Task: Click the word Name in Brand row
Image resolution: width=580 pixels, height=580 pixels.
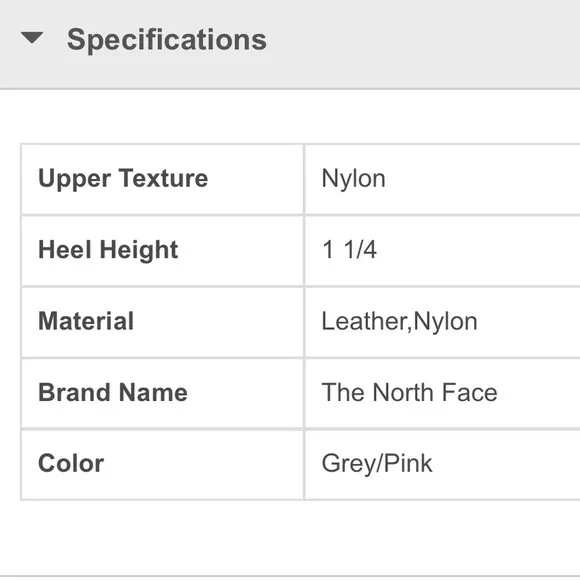Action: pyautogui.click(x=153, y=392)
